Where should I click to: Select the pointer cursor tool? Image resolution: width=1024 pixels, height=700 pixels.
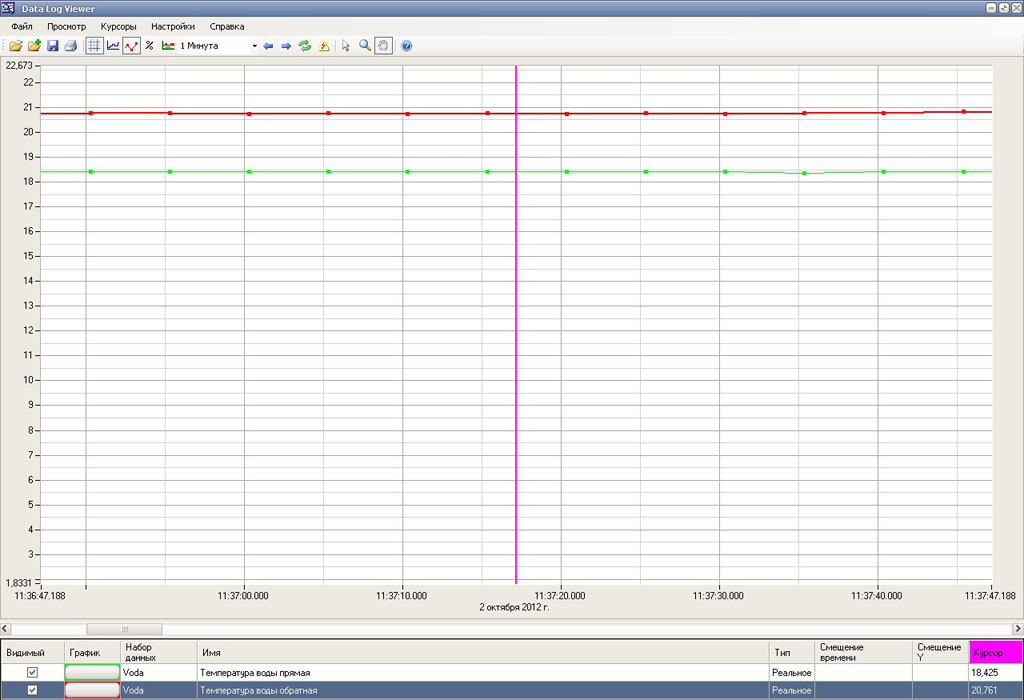(x=346, y=46)
